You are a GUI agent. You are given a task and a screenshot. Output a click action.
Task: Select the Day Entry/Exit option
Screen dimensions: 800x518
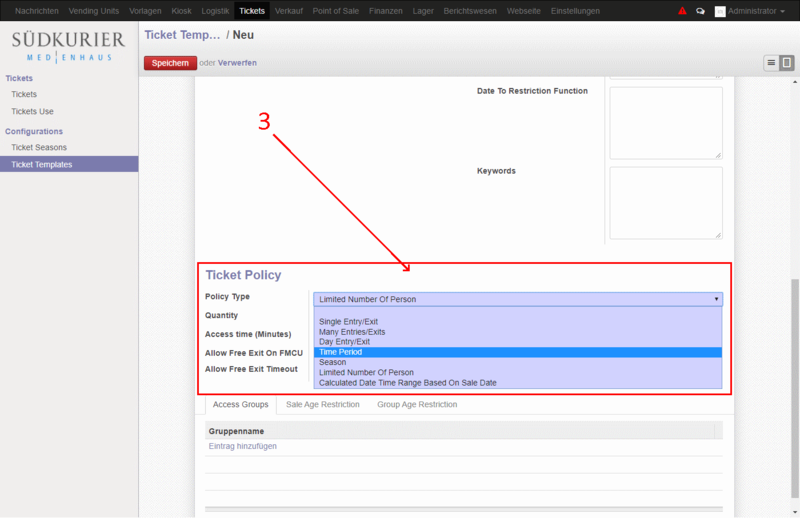click(344, 341)
